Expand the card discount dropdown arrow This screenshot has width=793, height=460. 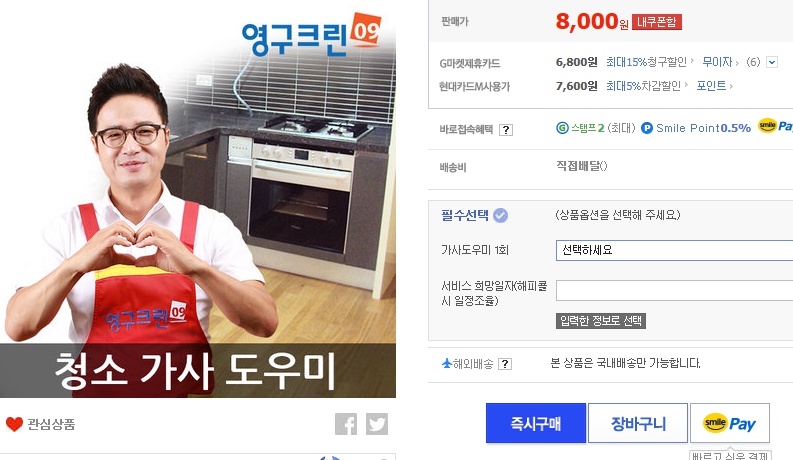click(x=772, y=62)
